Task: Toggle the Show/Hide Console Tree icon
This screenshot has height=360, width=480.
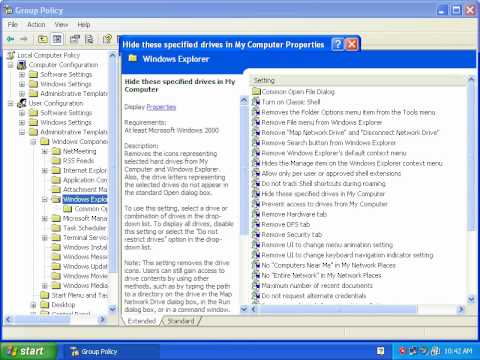Action: tap(57, 39)
